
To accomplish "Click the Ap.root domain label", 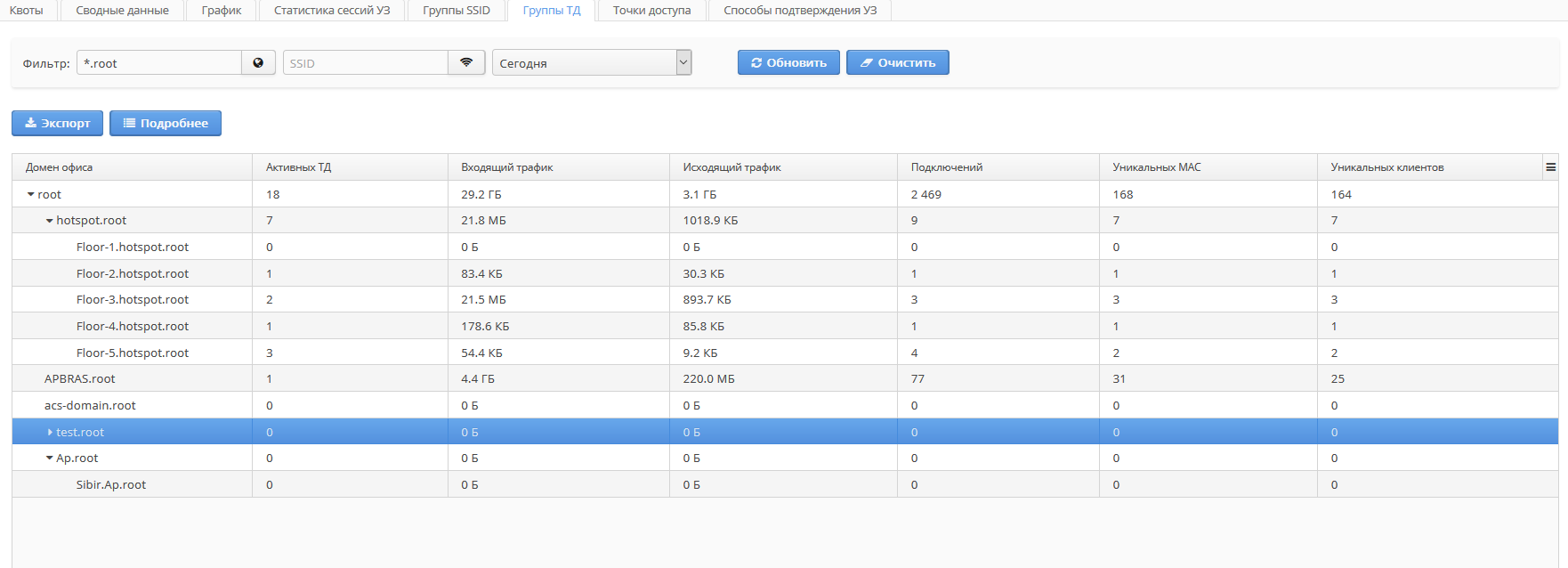I will pyautogui.click(x=77, y=458).
